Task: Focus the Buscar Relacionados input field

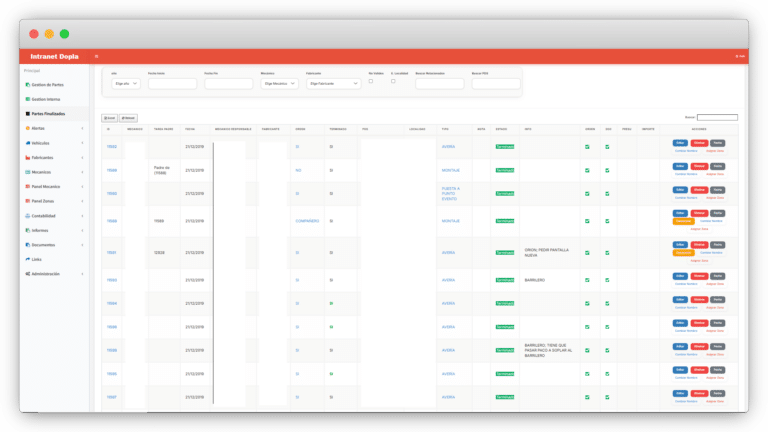Action: click(440, 84)
